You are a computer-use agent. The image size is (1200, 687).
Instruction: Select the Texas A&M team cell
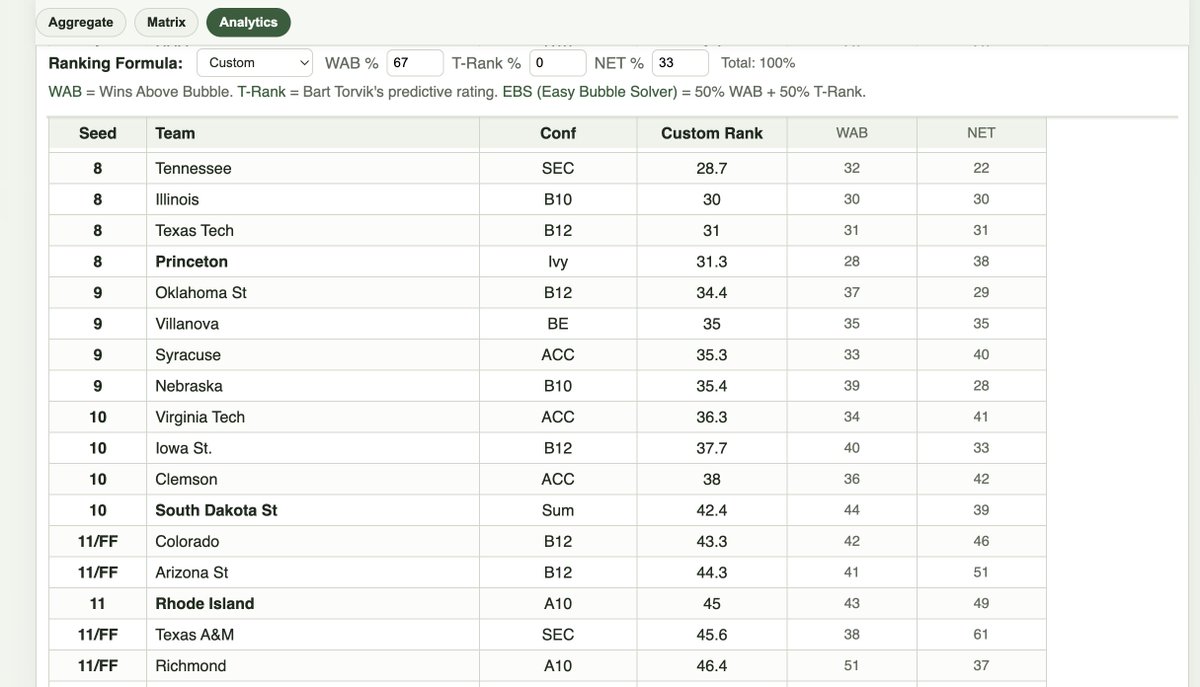point(313,633)
